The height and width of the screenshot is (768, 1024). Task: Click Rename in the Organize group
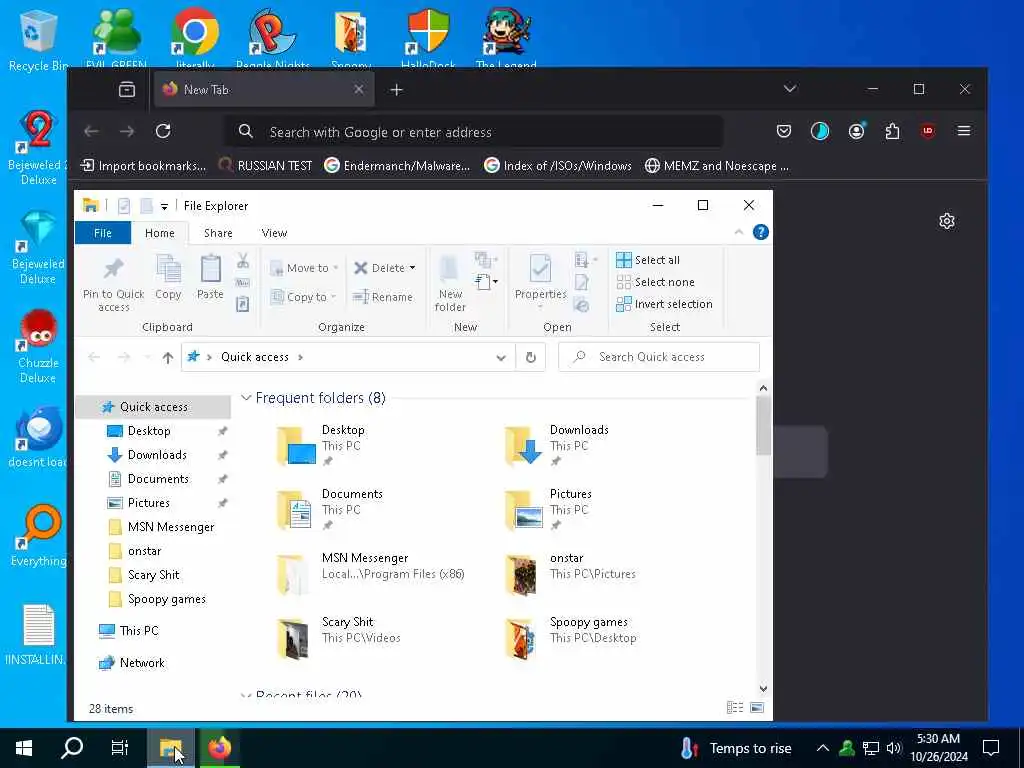click(x=383, y=297)
